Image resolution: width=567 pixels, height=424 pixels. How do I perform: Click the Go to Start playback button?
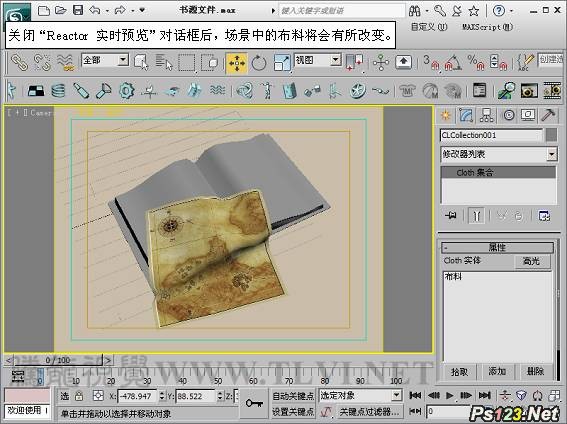coord(415,395)
